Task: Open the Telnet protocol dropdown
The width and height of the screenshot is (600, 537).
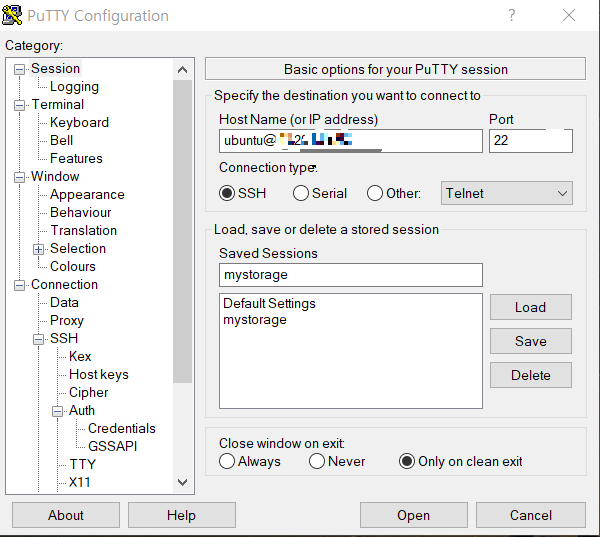Action: 507,193
